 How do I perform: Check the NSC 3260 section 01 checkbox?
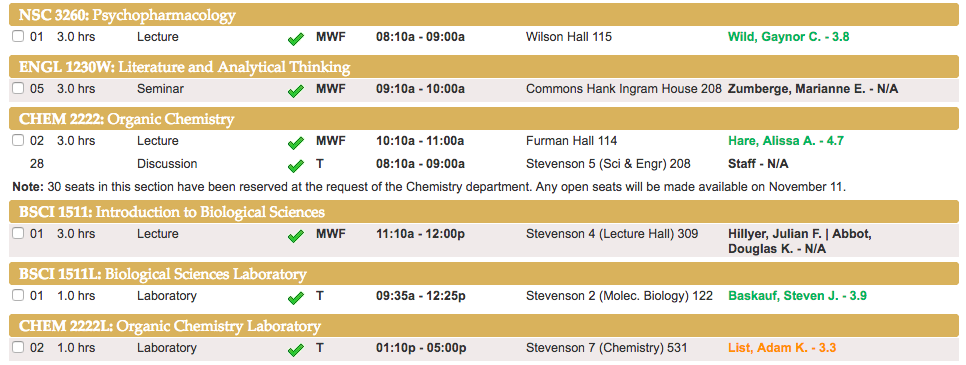(x=18, y=36)
